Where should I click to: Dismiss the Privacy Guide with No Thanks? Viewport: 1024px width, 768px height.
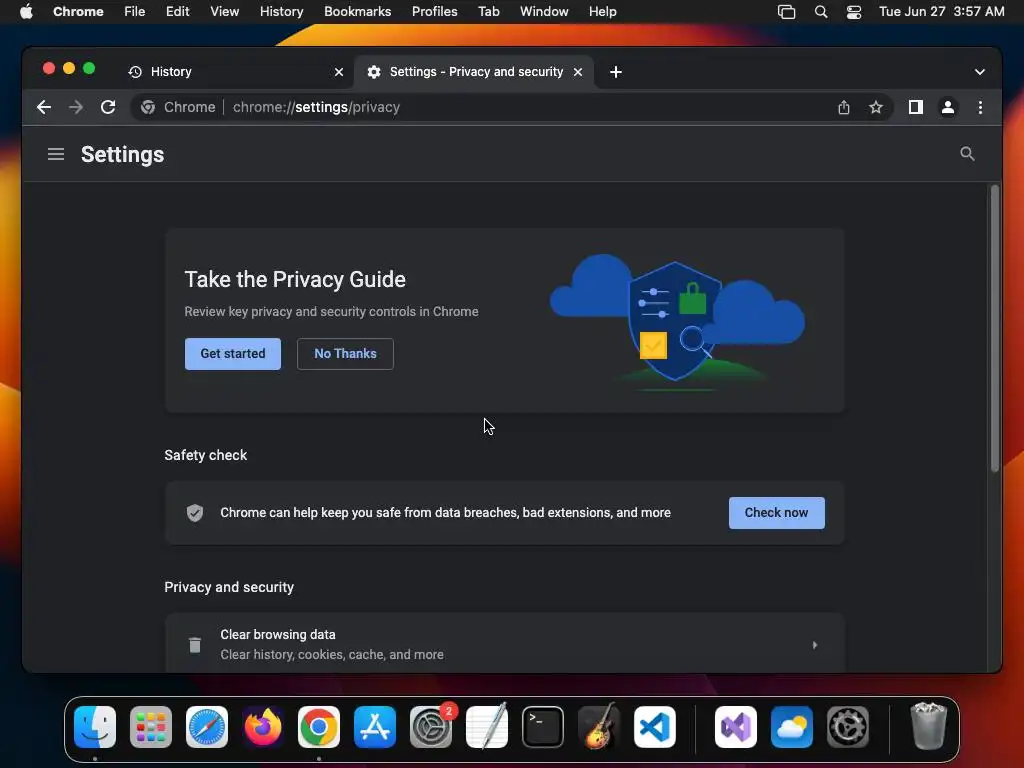pyautogui.click(x=345, y=354)
